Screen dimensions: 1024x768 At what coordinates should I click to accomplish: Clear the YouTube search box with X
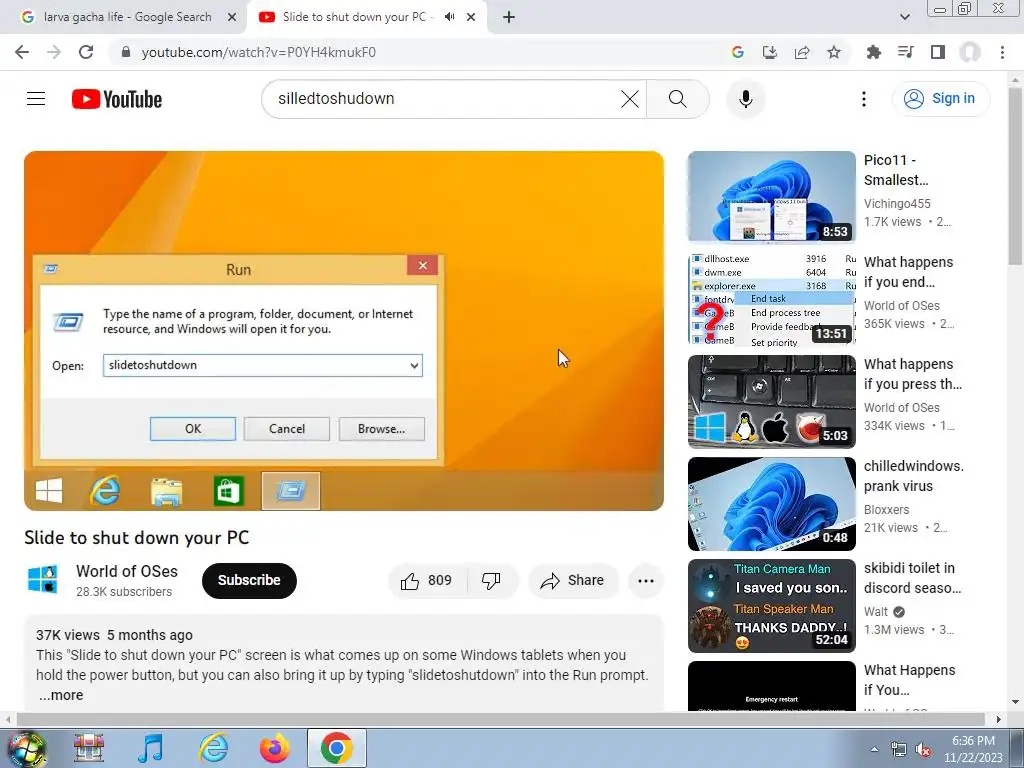point(630,99)
